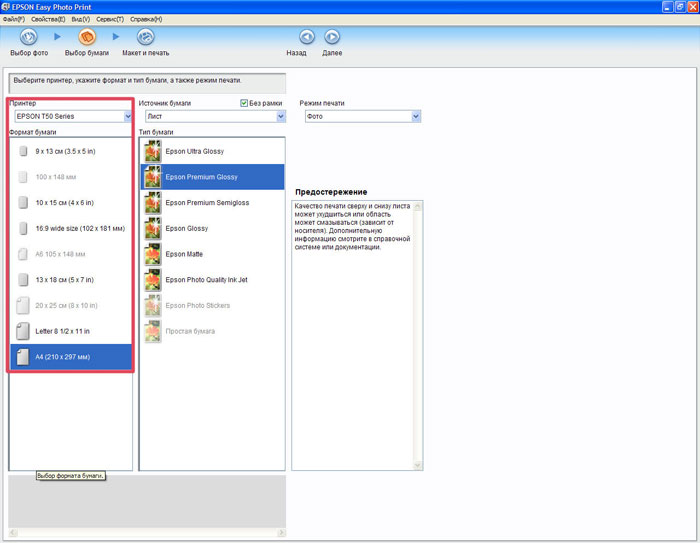Image resolution: width=700 pixels, height=543 pixels.
Task: Click the 16:9 wide size paper icon
Action: pyautogui.click(x=23, y=229)
